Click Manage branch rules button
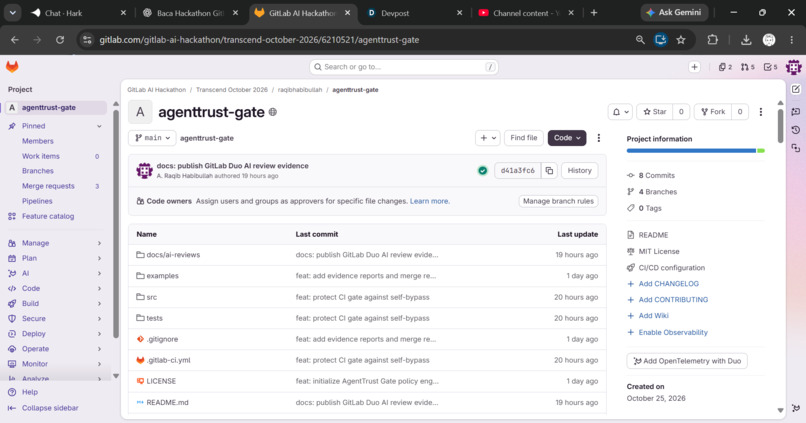Viewport: 806px width, 423px height. click(558, 201)
